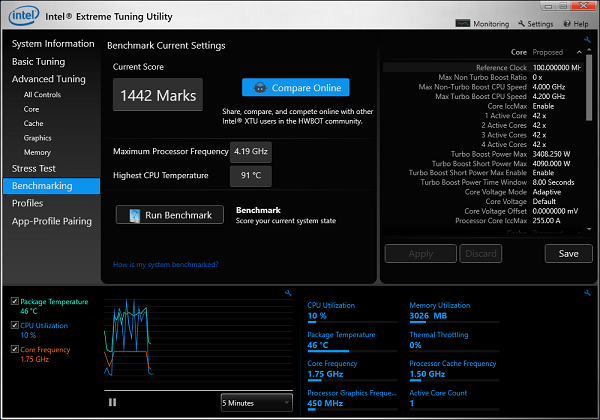Toggle the Package Temperature checkbox
Viewport: 600px width, 420px height.
(x=15, y=301)
